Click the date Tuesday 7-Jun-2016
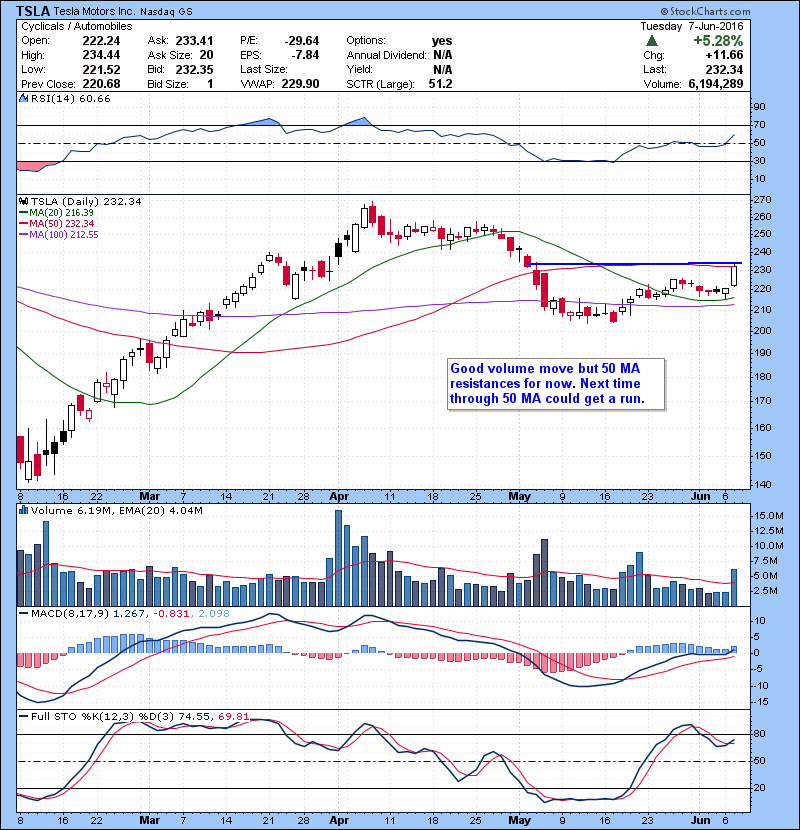This screenshot has width=800, height=830. [692, 26]
